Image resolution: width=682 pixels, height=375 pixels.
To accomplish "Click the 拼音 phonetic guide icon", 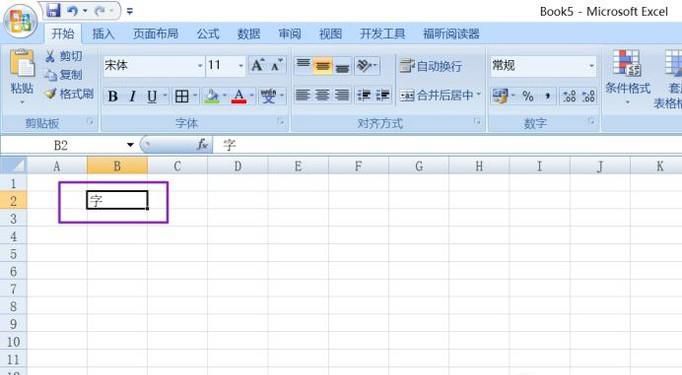I will (268, 96).
